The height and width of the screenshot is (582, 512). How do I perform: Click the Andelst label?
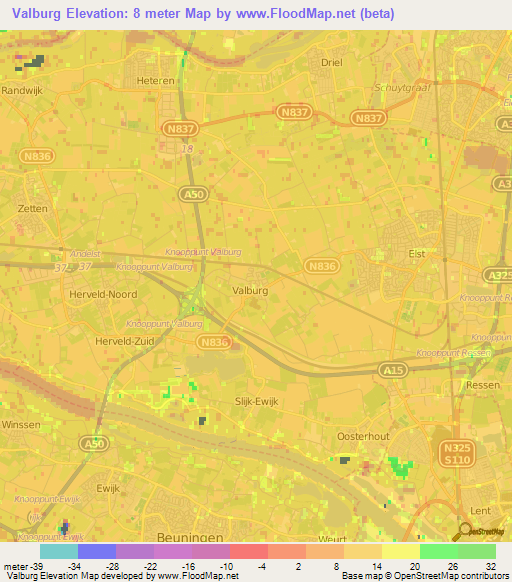(x=85, y=254)
